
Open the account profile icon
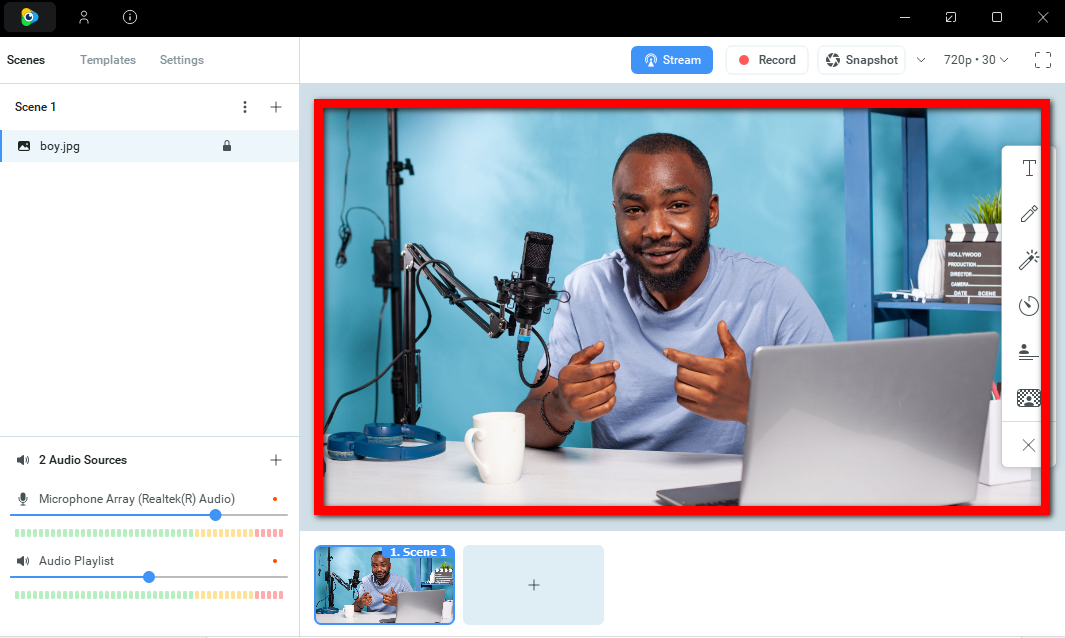click(84, 17)
